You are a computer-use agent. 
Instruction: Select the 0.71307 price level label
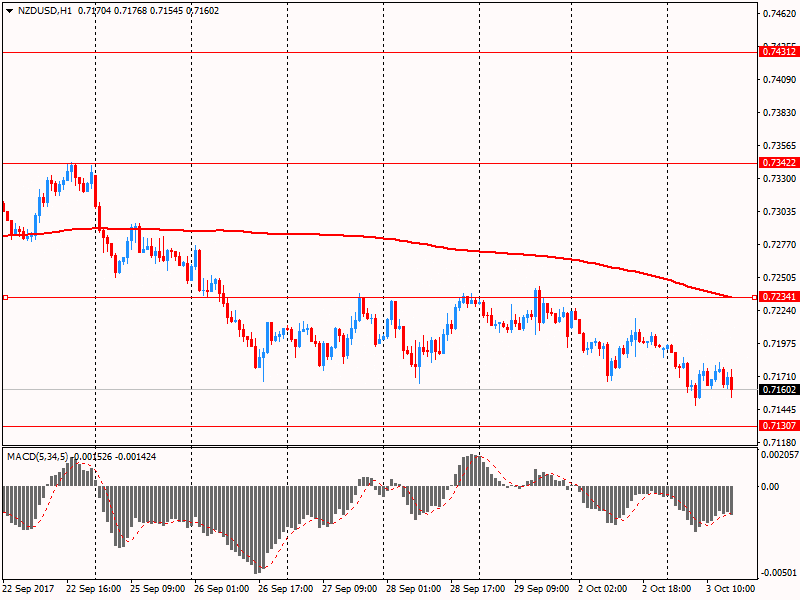779,426
